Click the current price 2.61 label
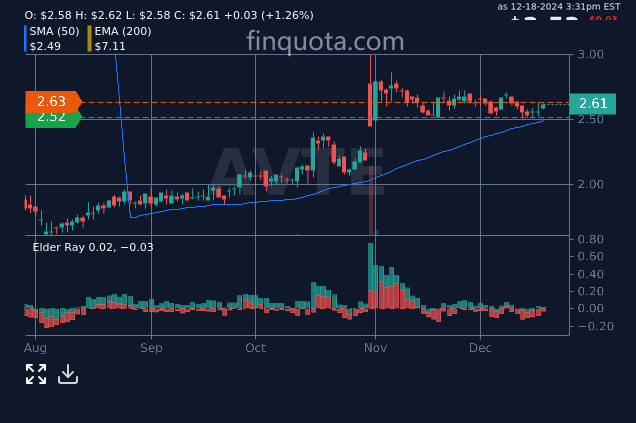Viewport: 636px width, 423px height. [x=593, y=103]
